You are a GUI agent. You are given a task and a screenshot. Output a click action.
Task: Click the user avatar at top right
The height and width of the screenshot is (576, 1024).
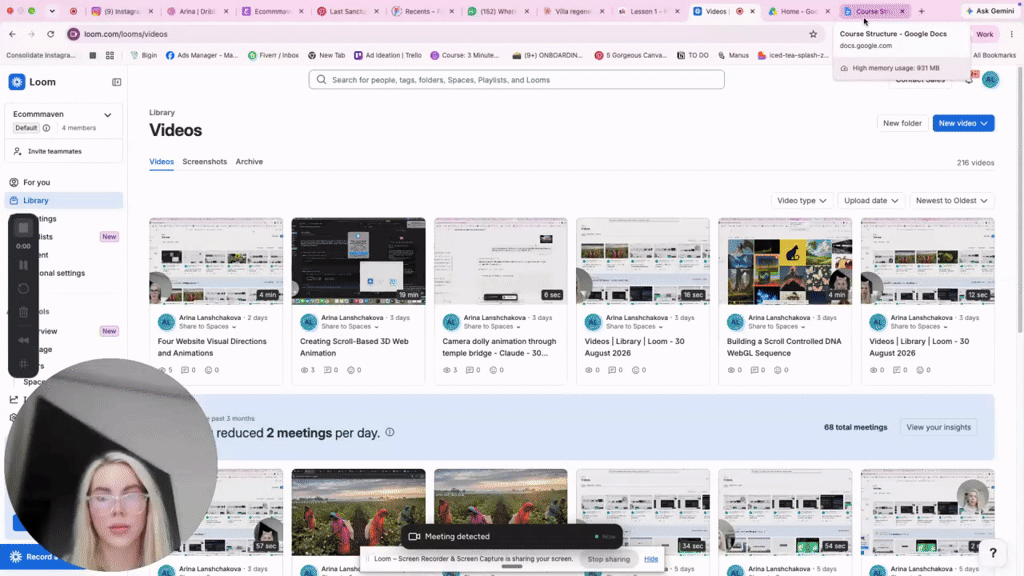click(990, 80)
